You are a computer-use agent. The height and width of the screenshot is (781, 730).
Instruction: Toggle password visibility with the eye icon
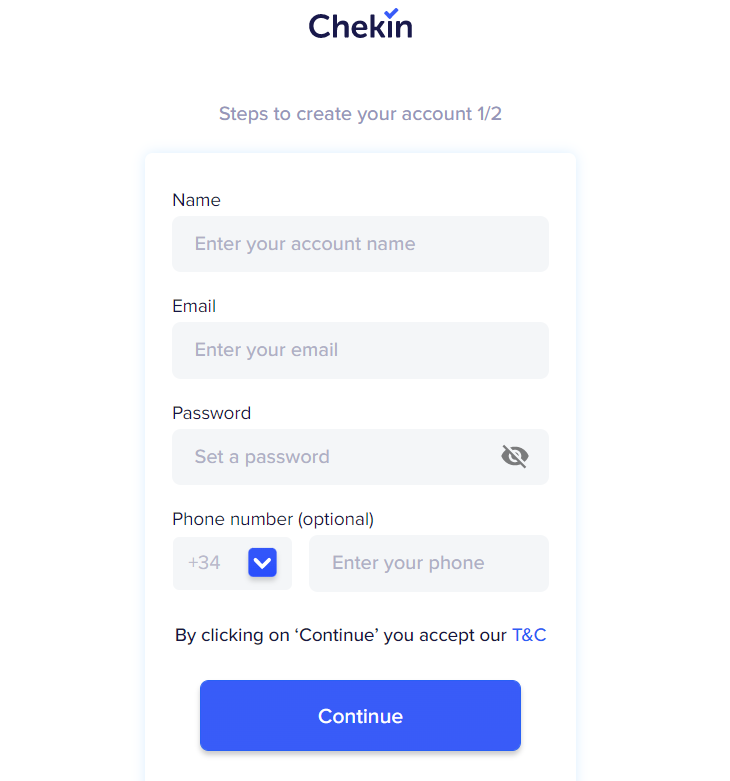[x=514, y=457]
